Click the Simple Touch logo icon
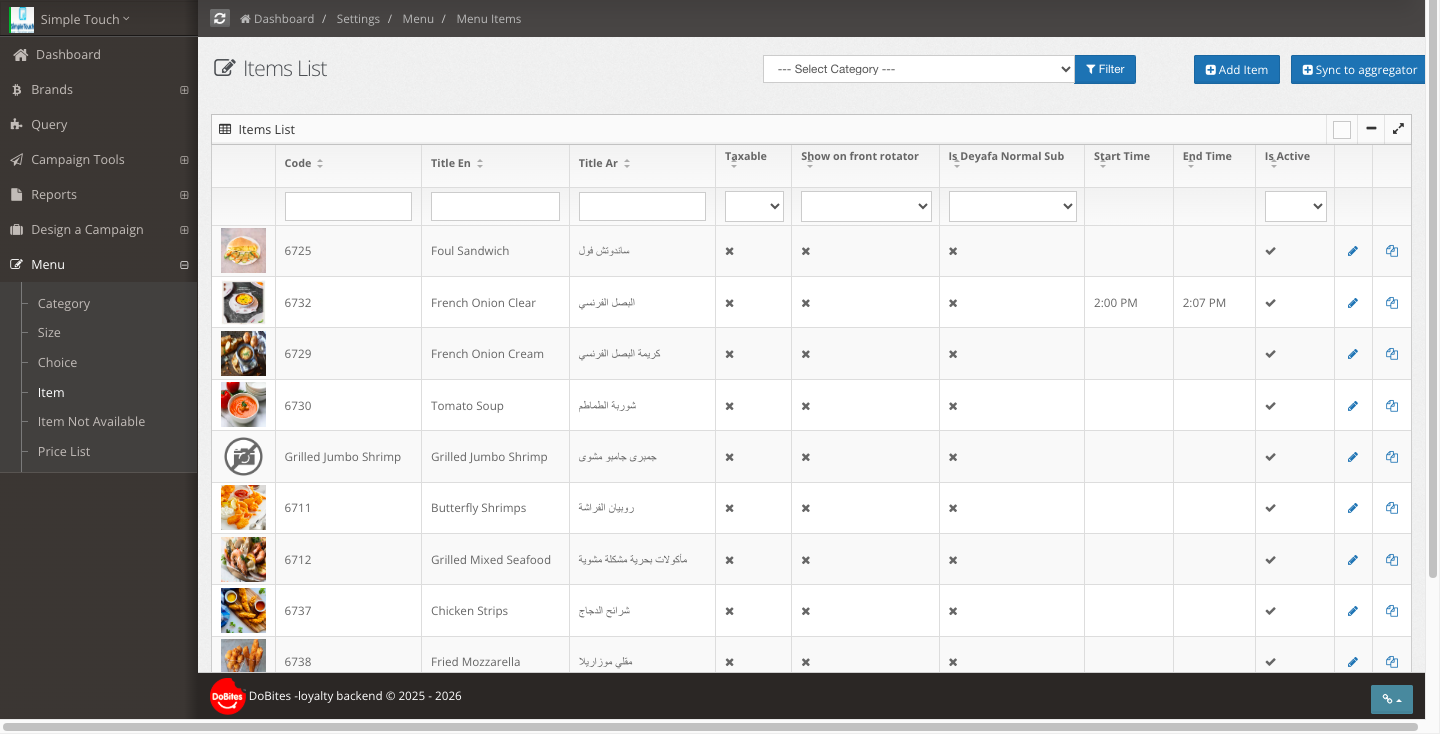Screen dimensions: 1440x734 point(22,19)
